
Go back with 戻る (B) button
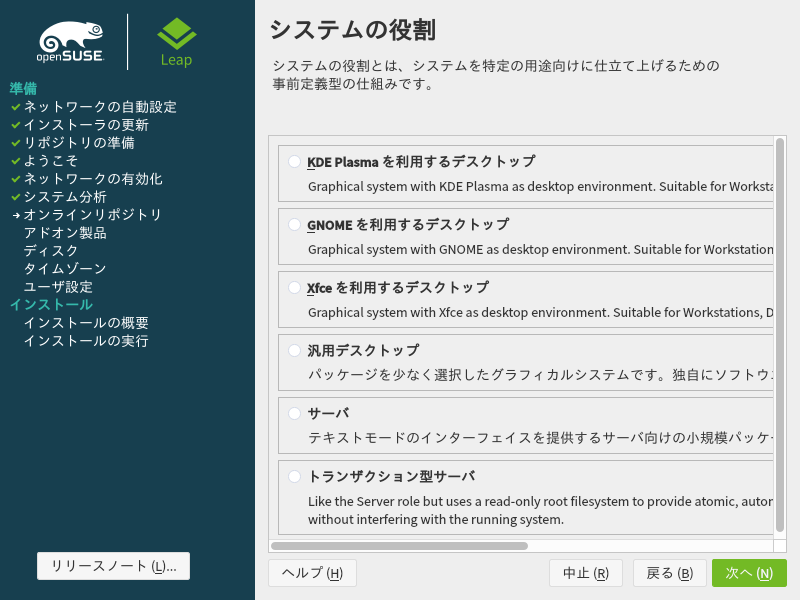point(669,573)
